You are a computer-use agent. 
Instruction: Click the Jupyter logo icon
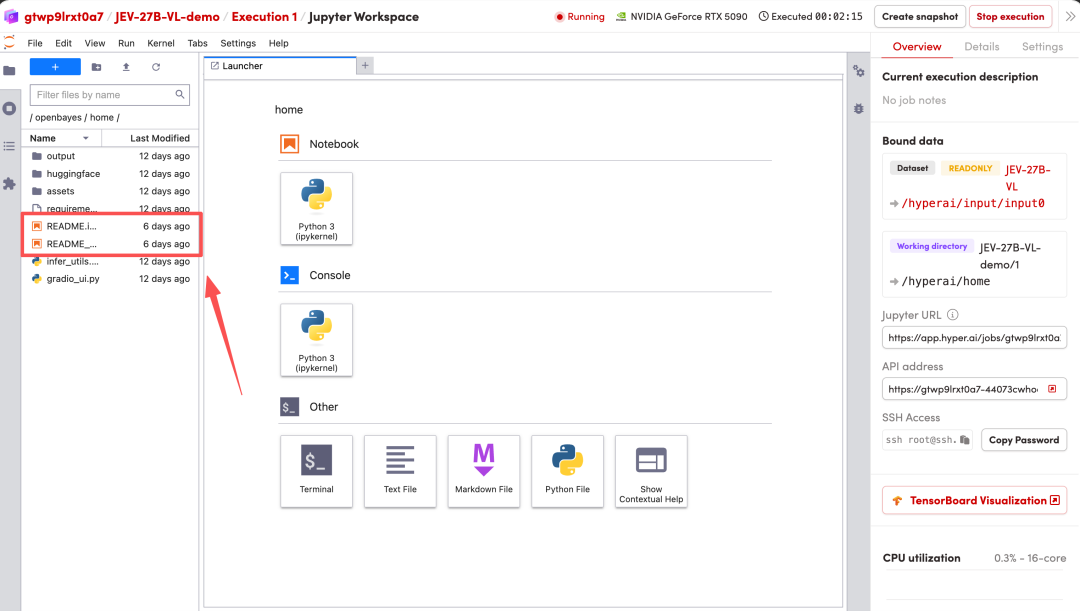pos(9,43)
